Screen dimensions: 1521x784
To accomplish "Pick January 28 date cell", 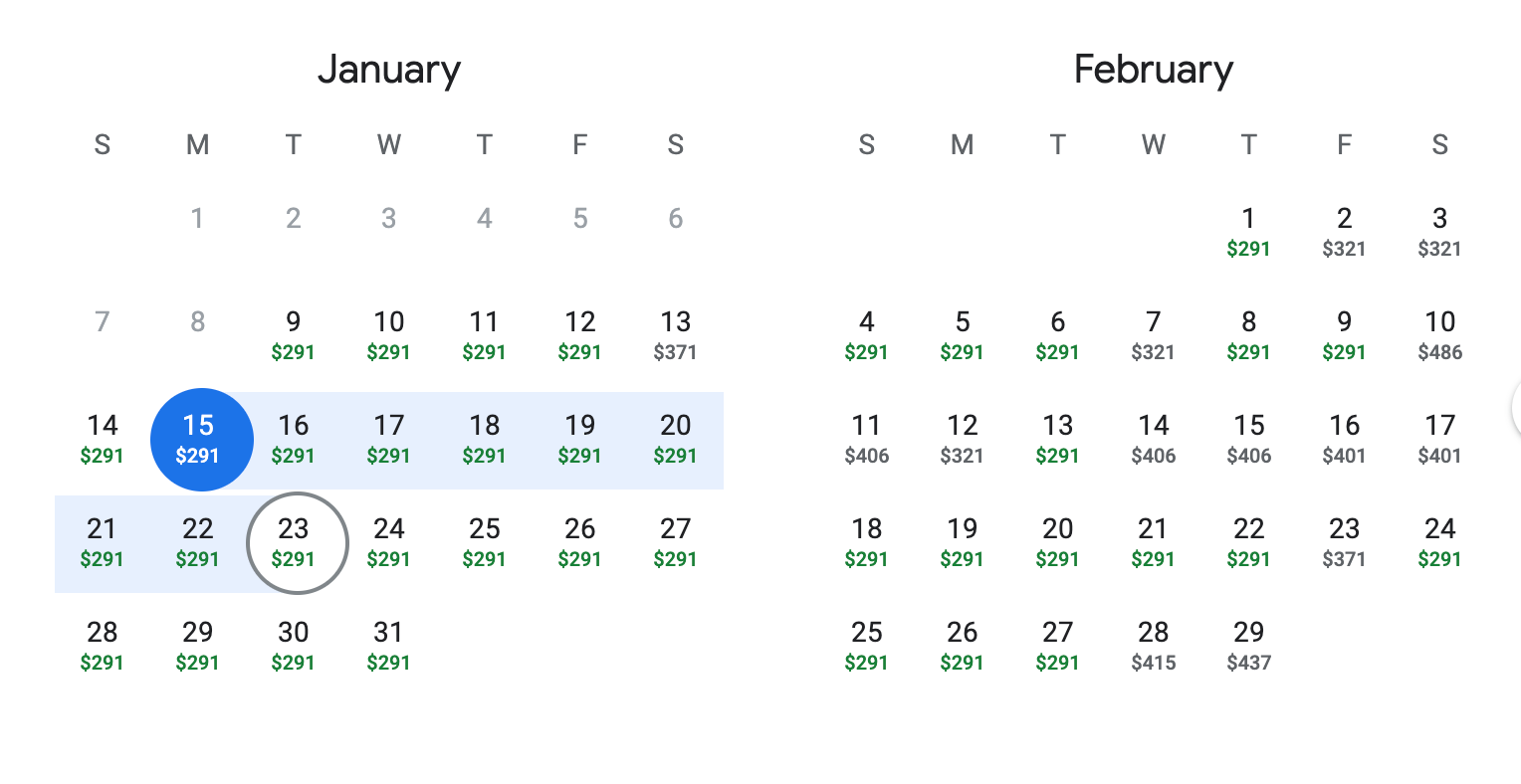I will (102, 646).
